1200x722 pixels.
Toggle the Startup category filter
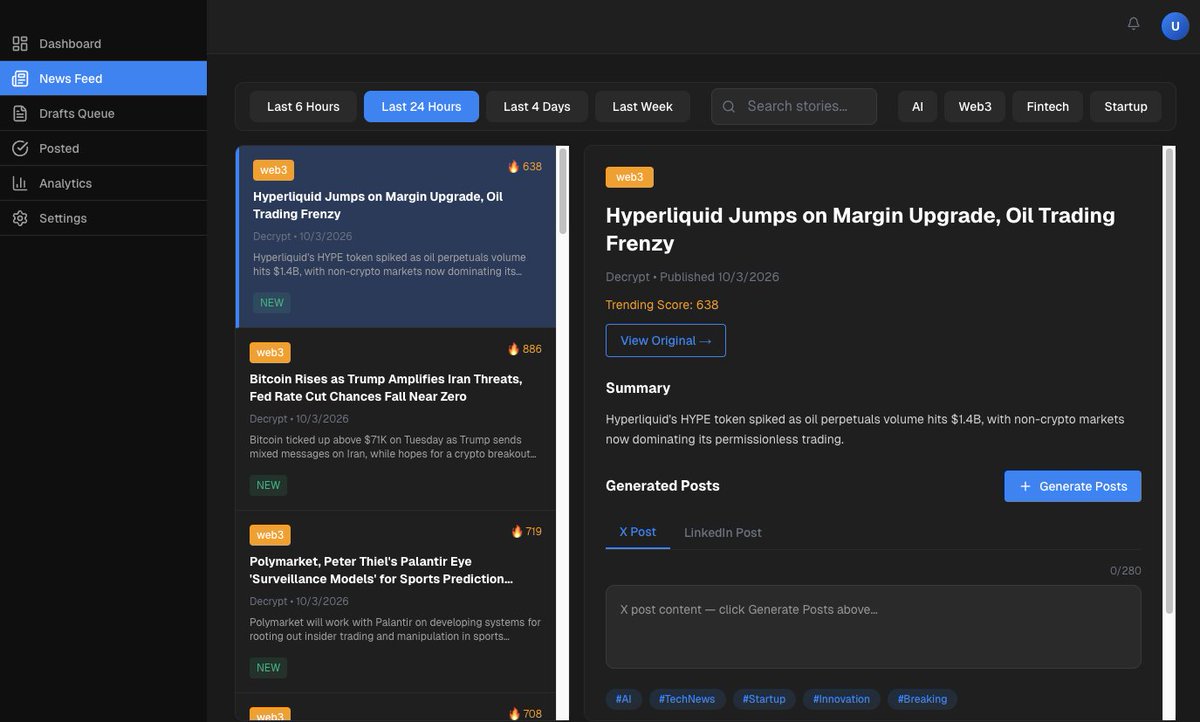pyautogui.click(x=1126, y=107)
